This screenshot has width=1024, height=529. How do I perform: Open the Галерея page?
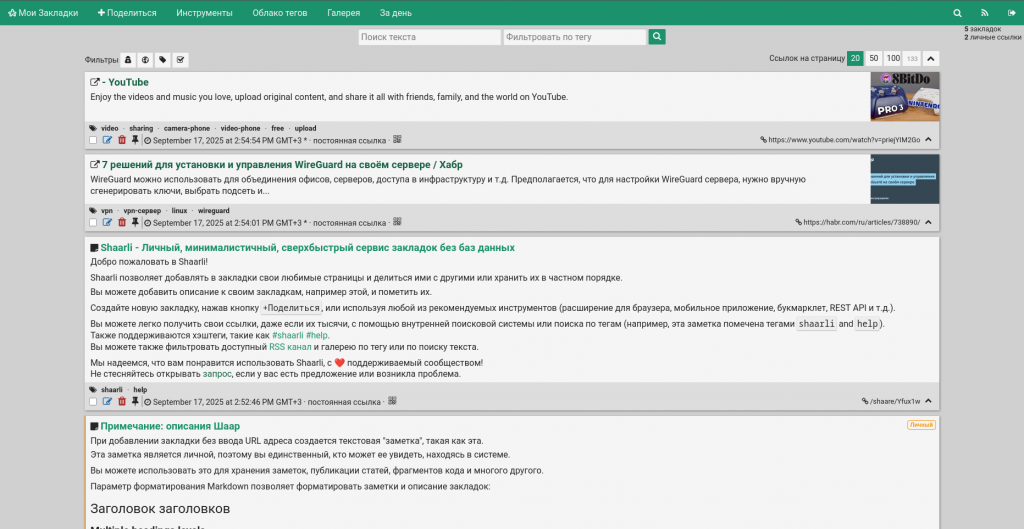pyautogui.click(x=344, y=13)
